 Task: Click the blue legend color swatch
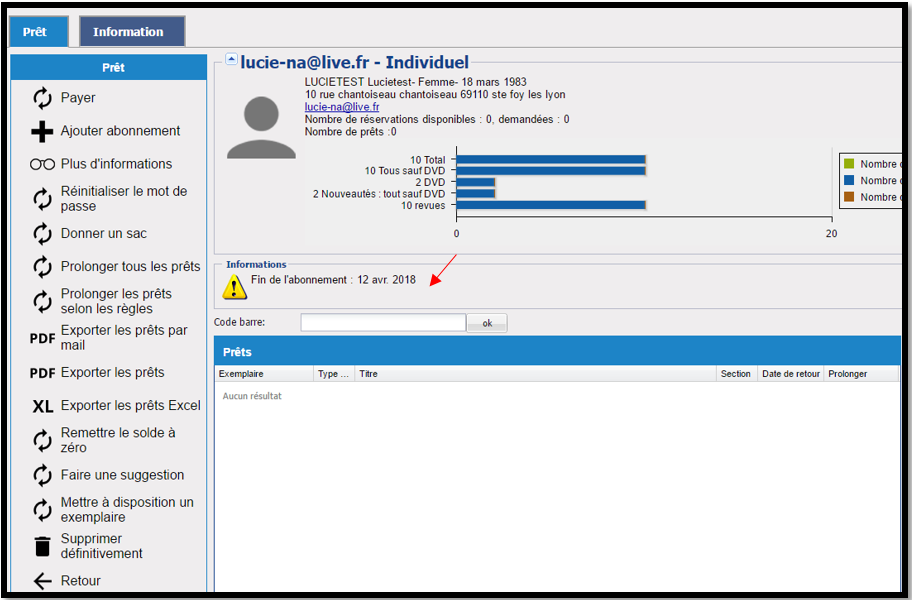coord(849,181)
